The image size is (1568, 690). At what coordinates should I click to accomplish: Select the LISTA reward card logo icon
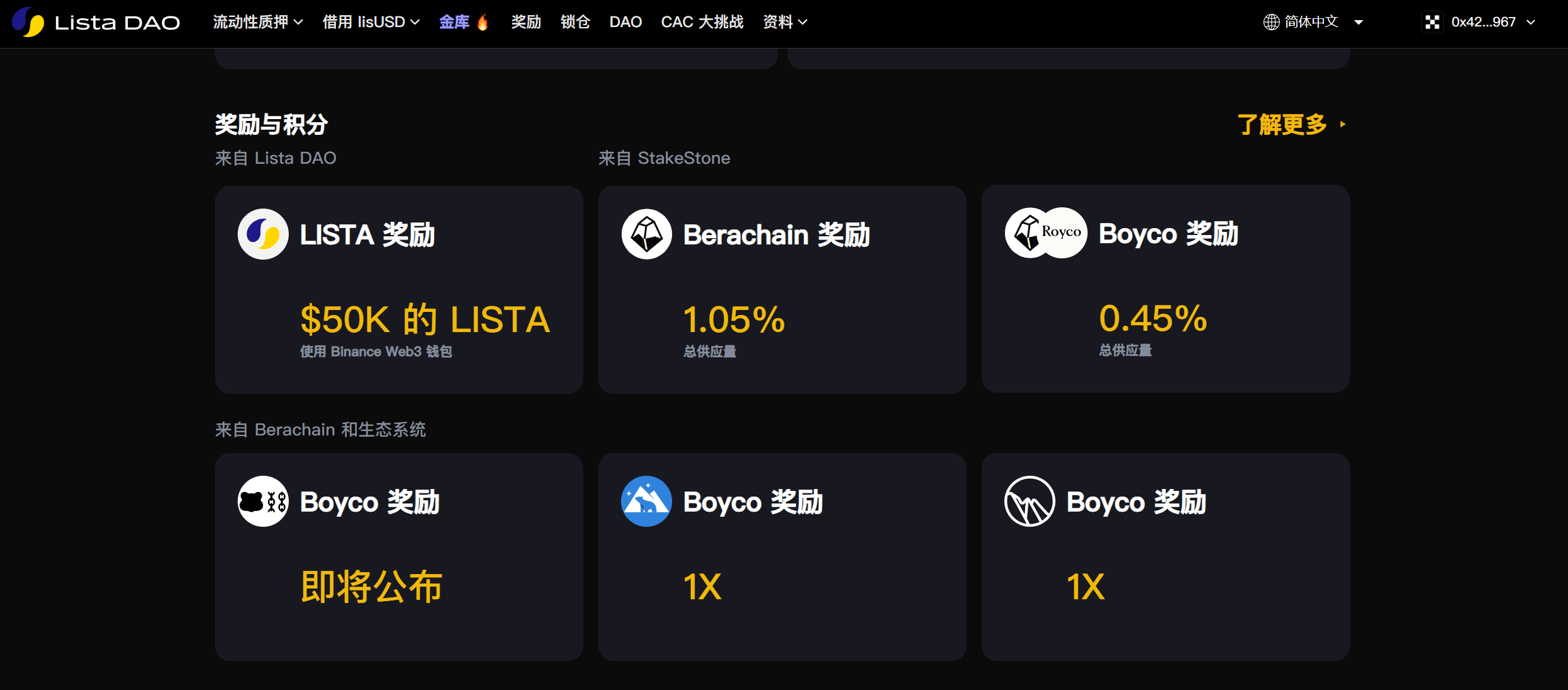[x=263, y=234]
